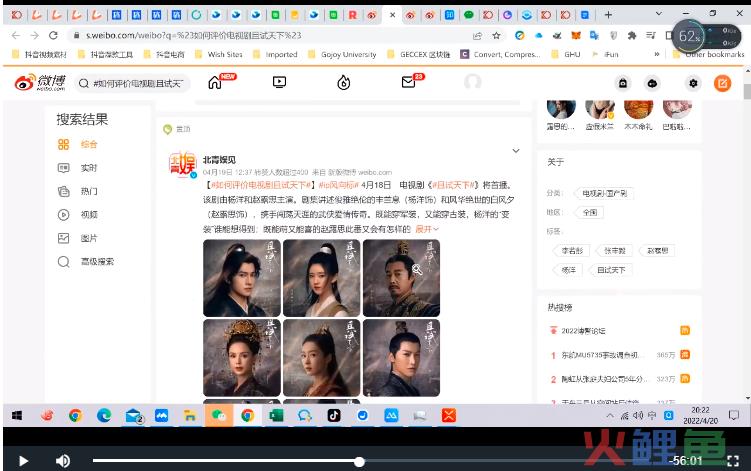The image size is (751, 471).
Task: Click the 赵露思 tag
Action: coord(657,251)
